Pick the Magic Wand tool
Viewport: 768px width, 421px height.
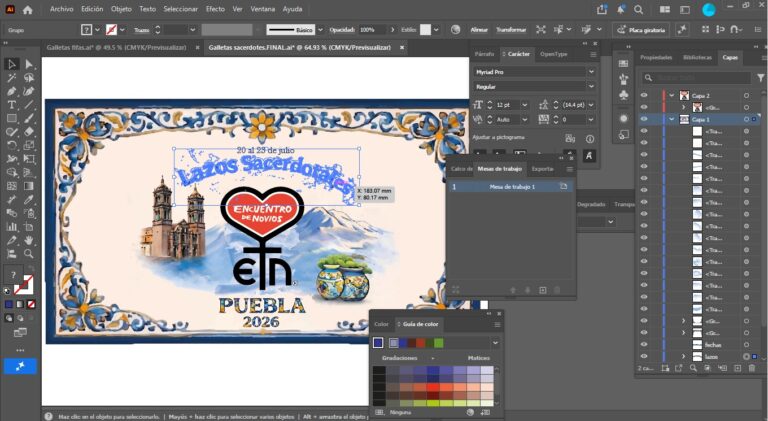point(11,77)
